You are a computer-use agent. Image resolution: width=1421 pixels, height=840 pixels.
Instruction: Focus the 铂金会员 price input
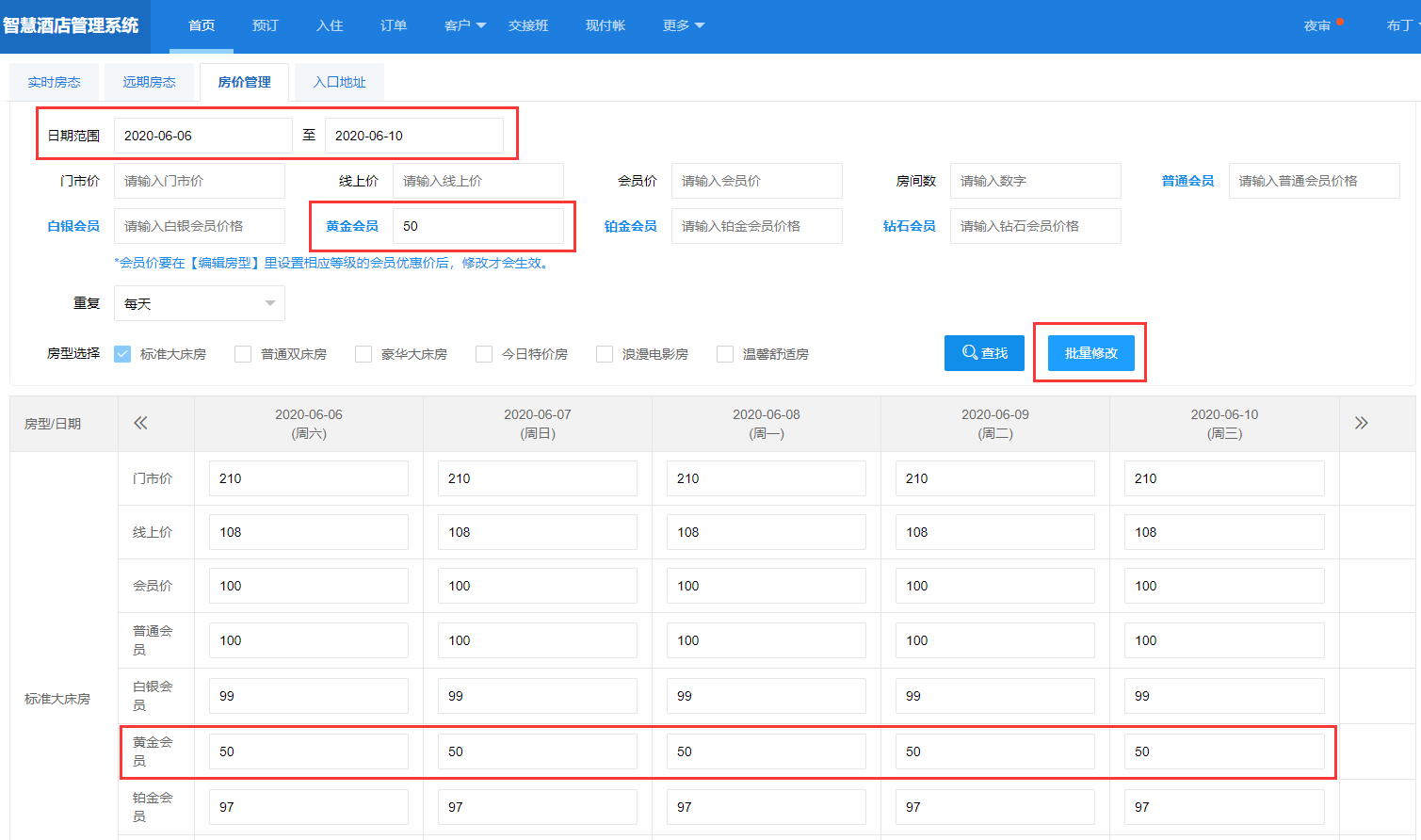(757, 226)
